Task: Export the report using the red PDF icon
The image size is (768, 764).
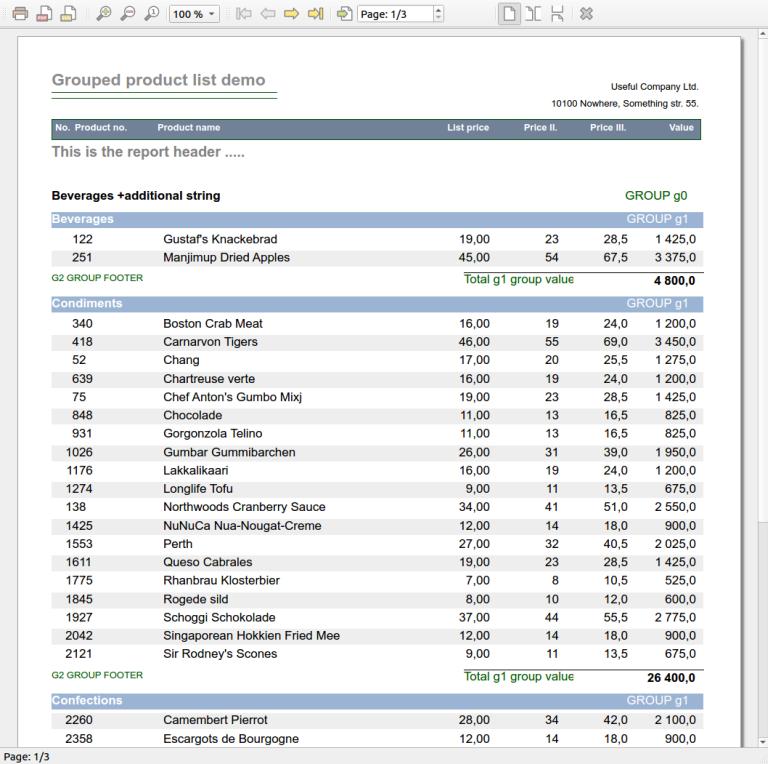Action: coord(43,14)
